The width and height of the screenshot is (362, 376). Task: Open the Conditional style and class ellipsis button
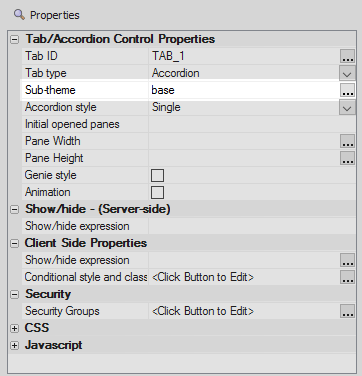click(x=347, y=277)
